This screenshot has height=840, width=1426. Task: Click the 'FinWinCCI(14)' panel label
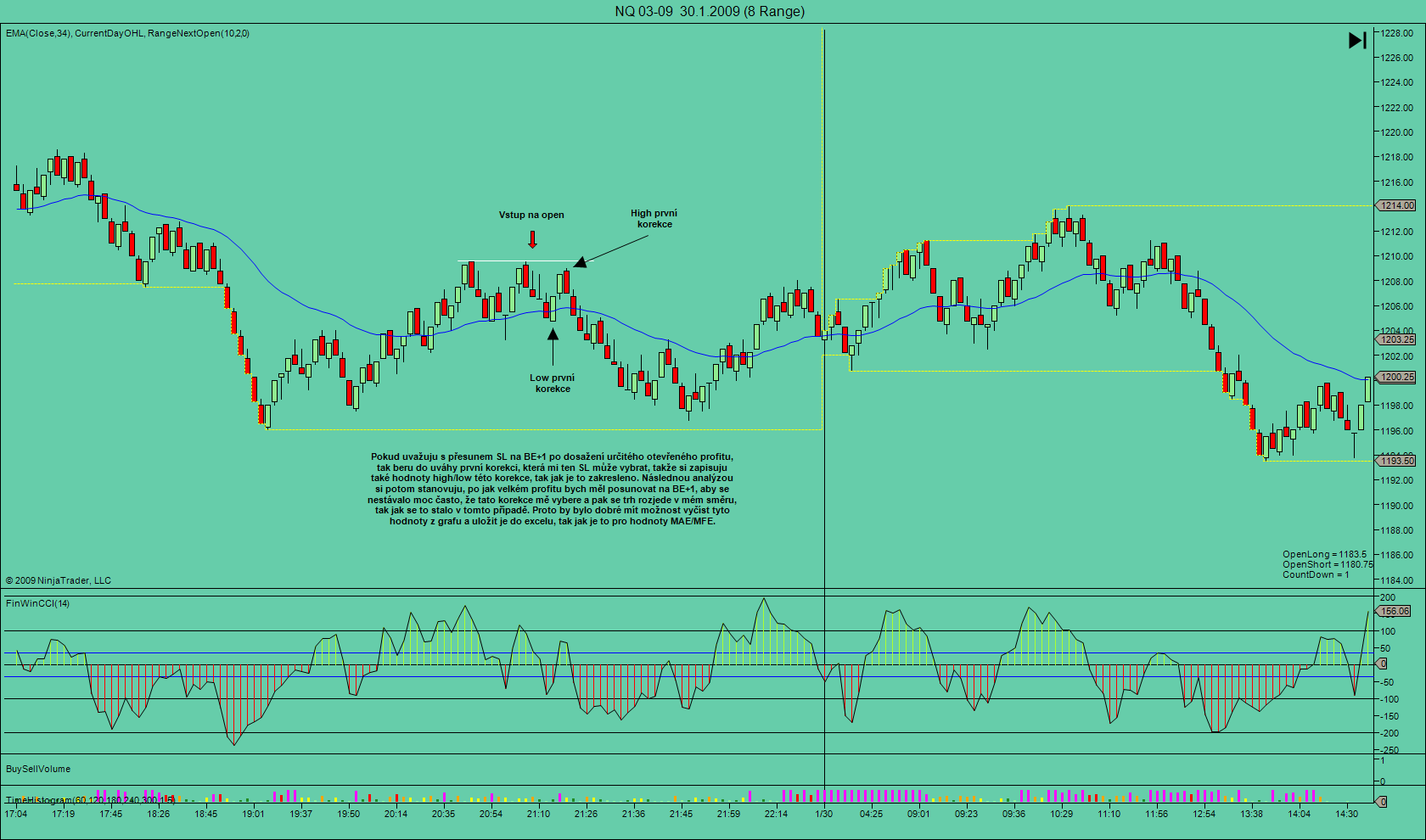coord(38,603)
